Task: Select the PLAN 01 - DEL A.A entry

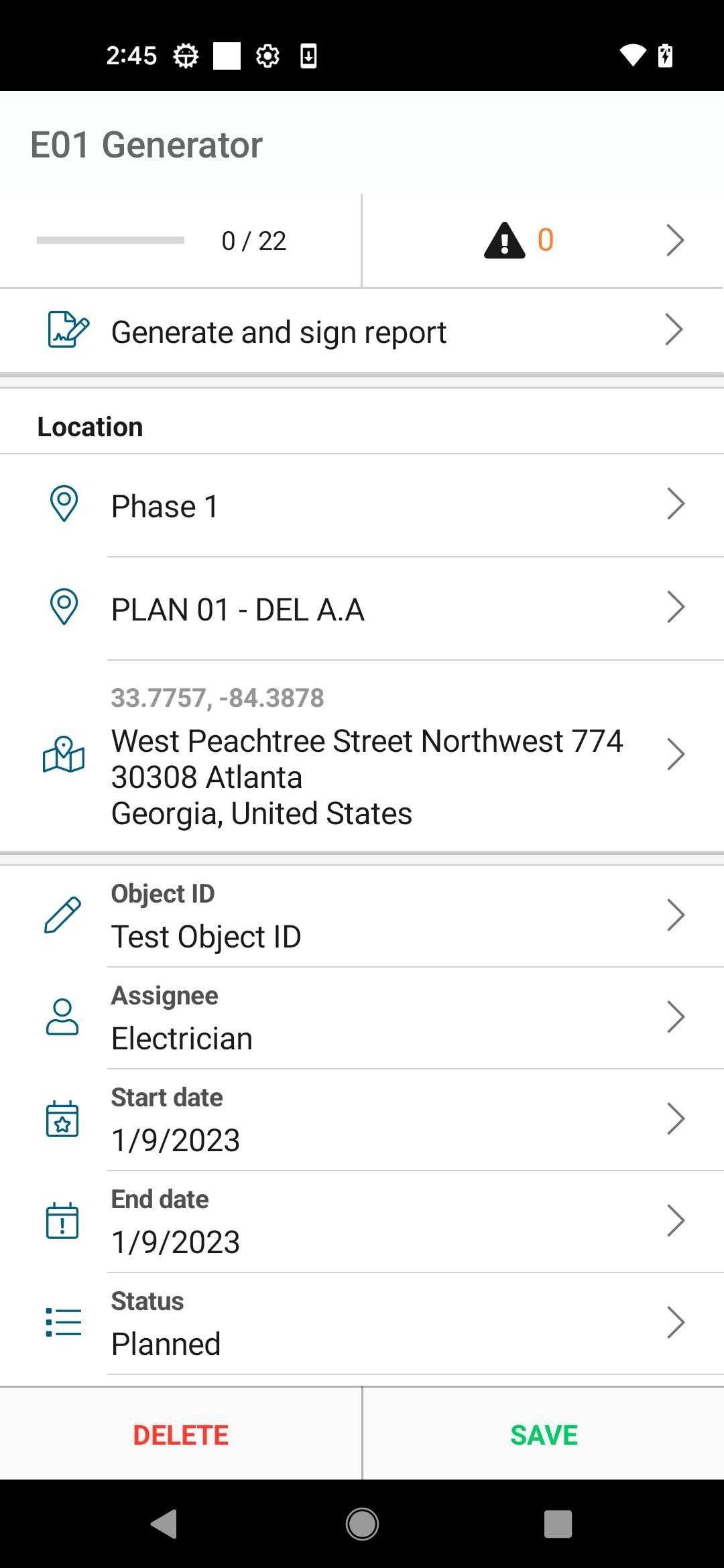Action: [362, 608]
